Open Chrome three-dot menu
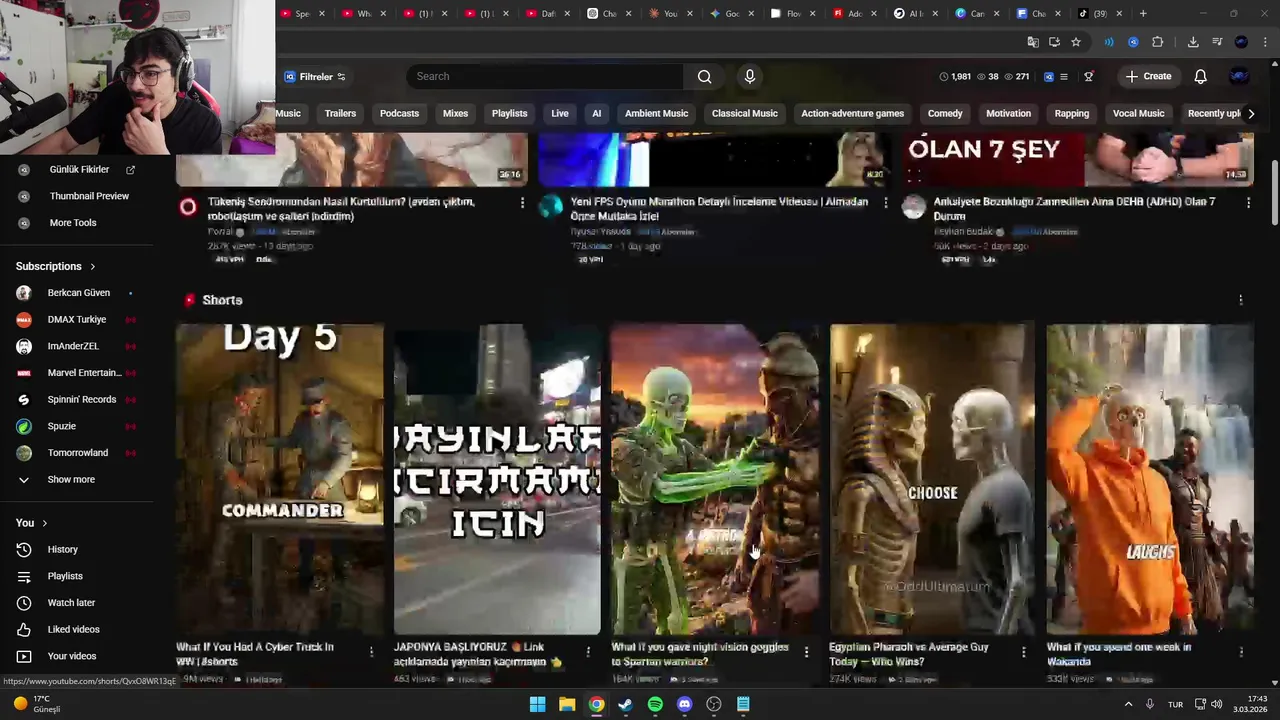The width and height of the screenshot is (1280, 720). coord(1266,42)
